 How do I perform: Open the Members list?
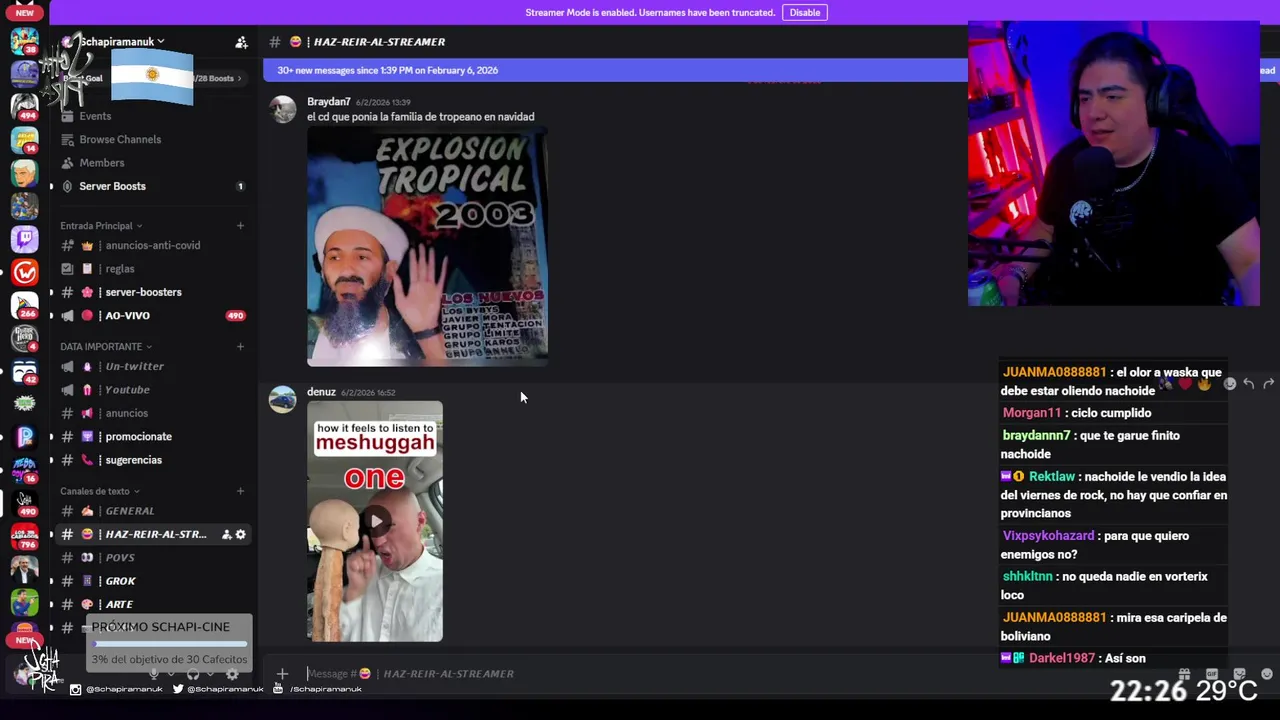pyautogui.click(x=150, y=163)
